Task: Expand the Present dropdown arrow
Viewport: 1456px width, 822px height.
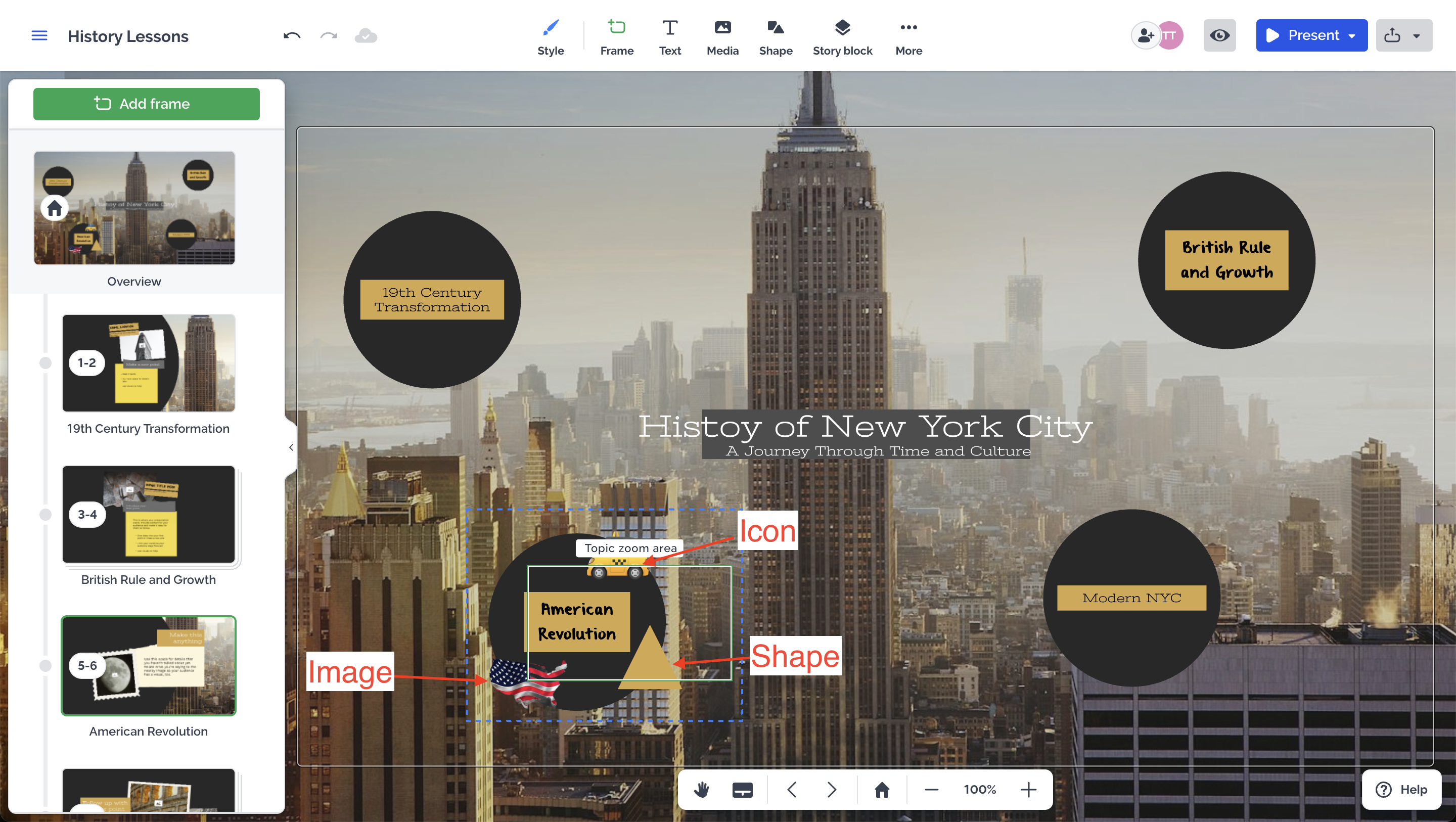Action: point(1352,36)
